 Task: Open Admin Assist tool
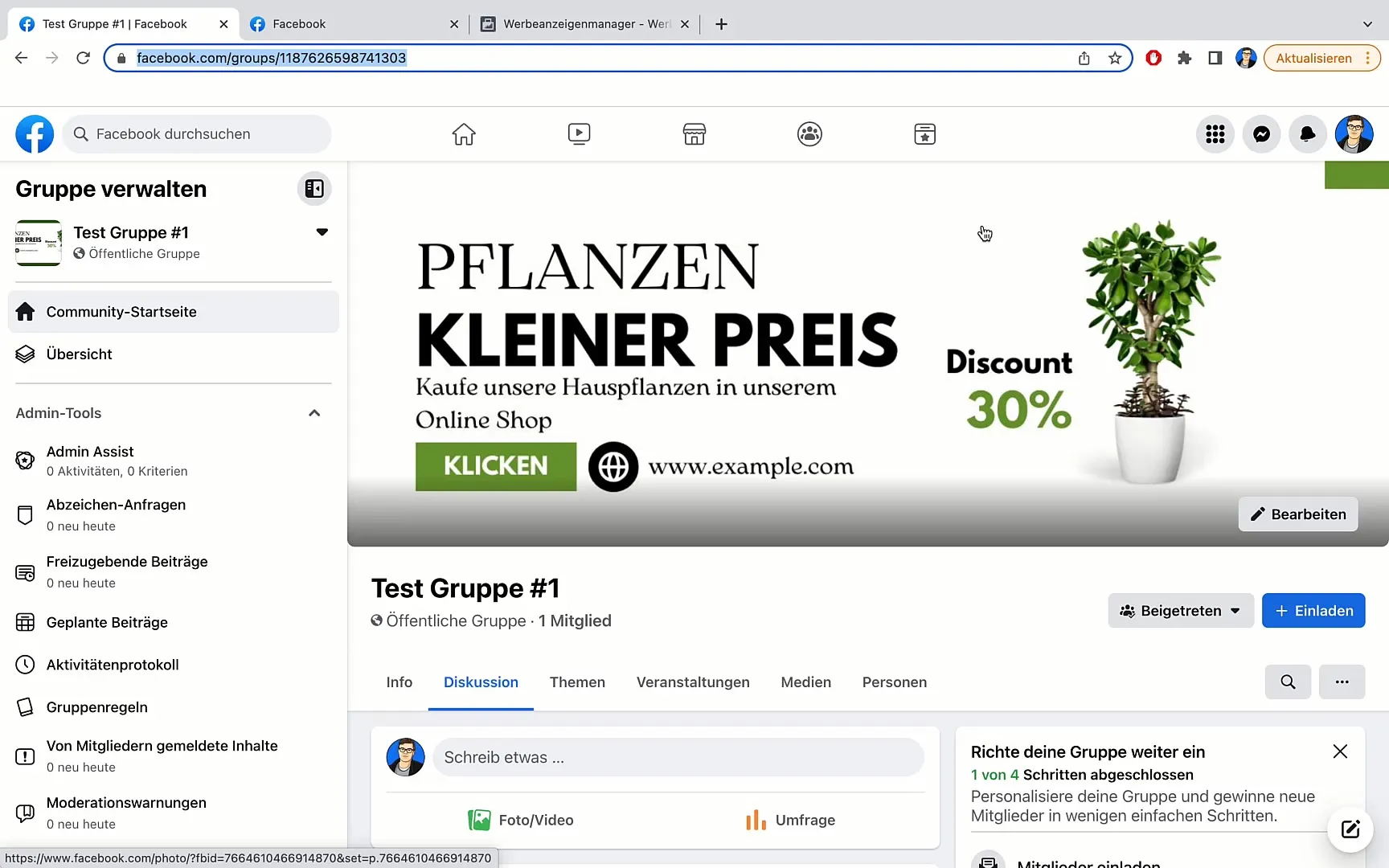173,461
